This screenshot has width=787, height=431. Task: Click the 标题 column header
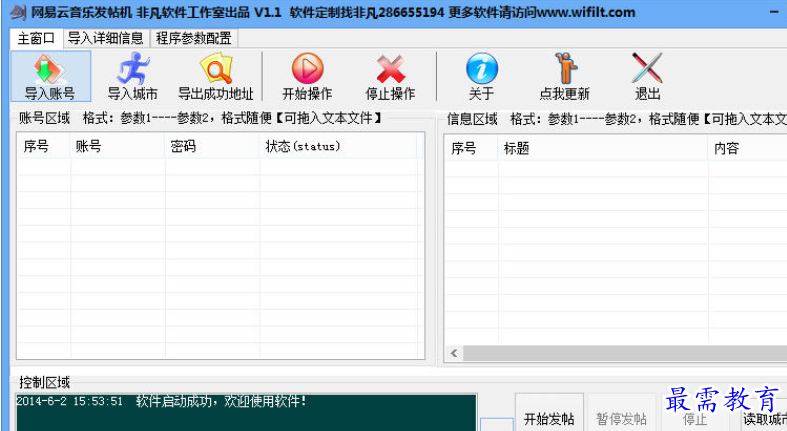tap(603, 148)
